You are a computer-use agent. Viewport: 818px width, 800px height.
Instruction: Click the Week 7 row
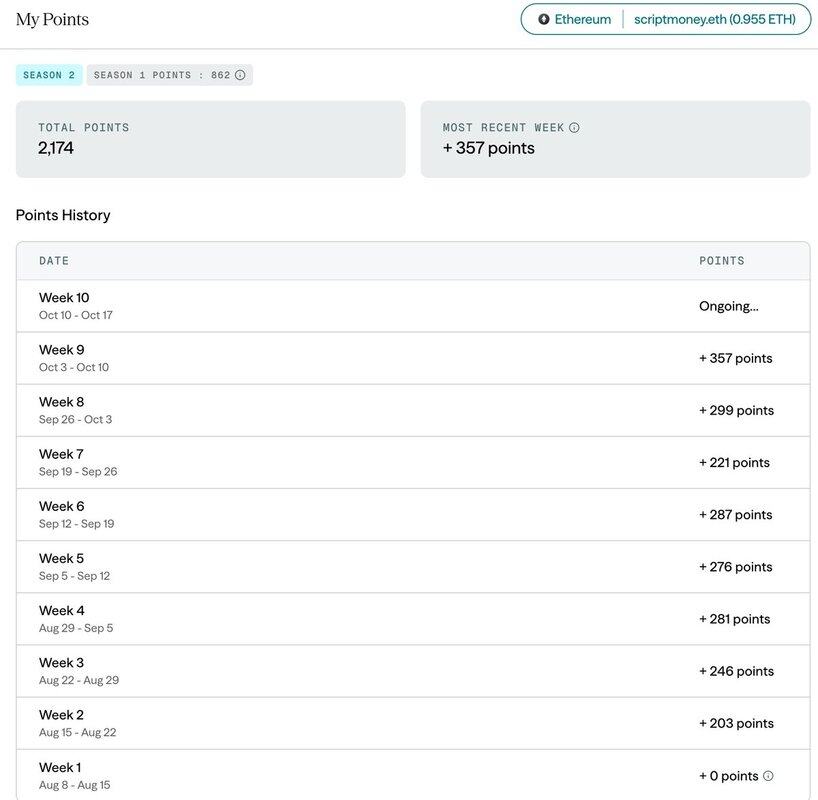click(x=412, y=462)
